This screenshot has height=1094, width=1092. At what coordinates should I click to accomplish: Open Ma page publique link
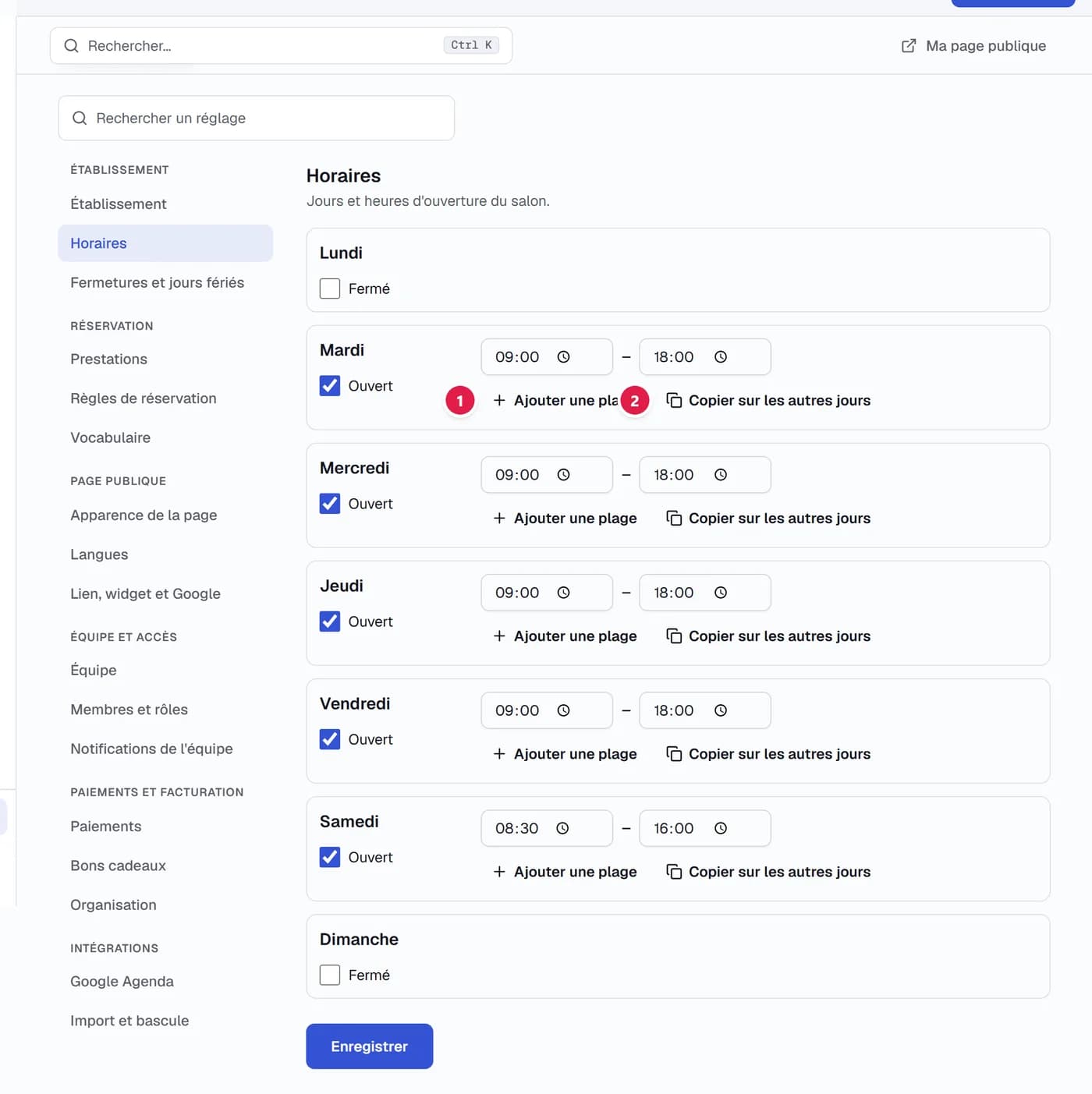pos(974,46)
